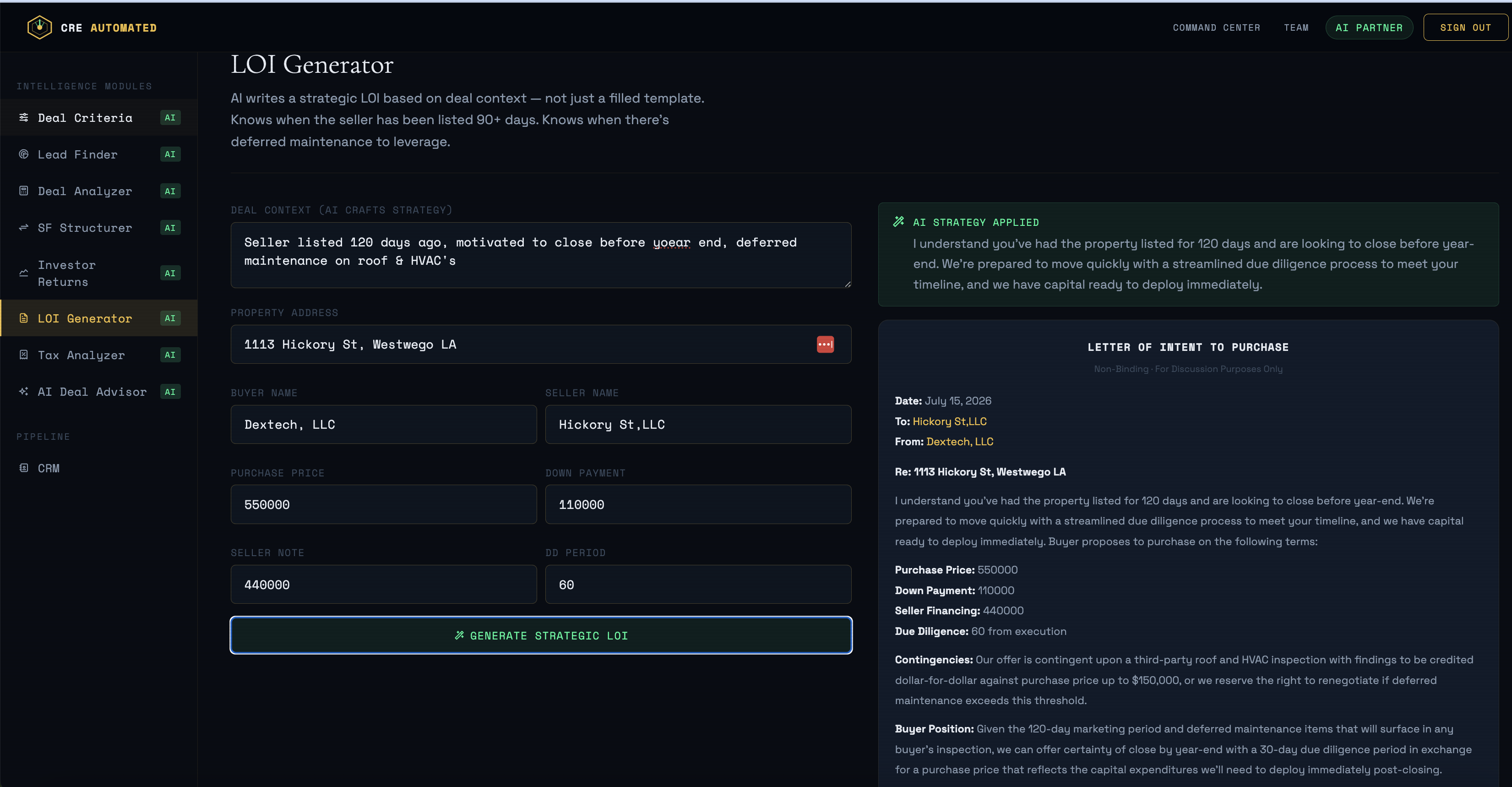The height and width of the screenshot is (787, 1512).
Task: Click the magic wand icon beside AI Strategy Applied
Action: pyautogui.click(x=898, y=221)
